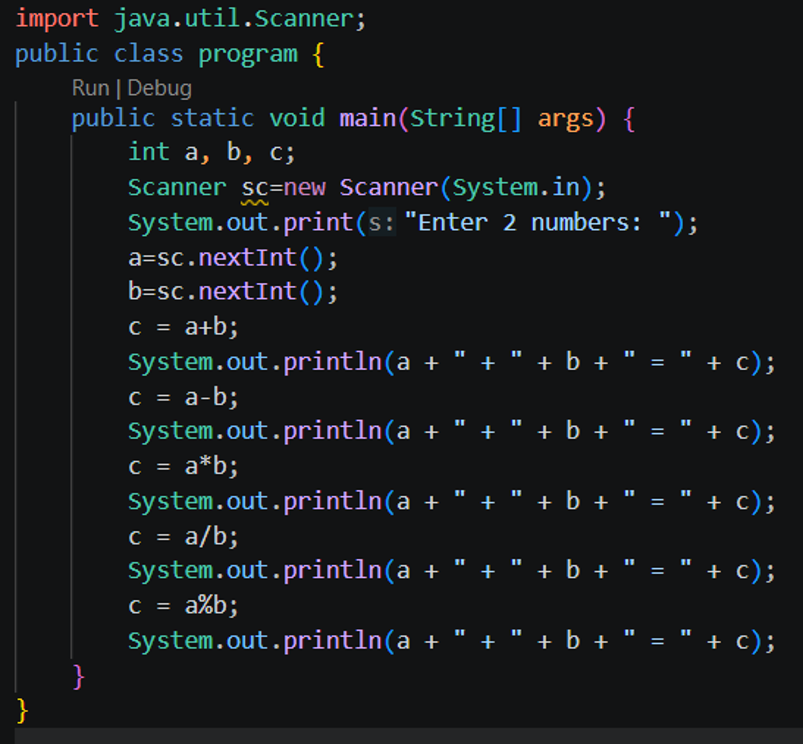Click the "Enter 2 numbers: " string

(x=538, y=223)
